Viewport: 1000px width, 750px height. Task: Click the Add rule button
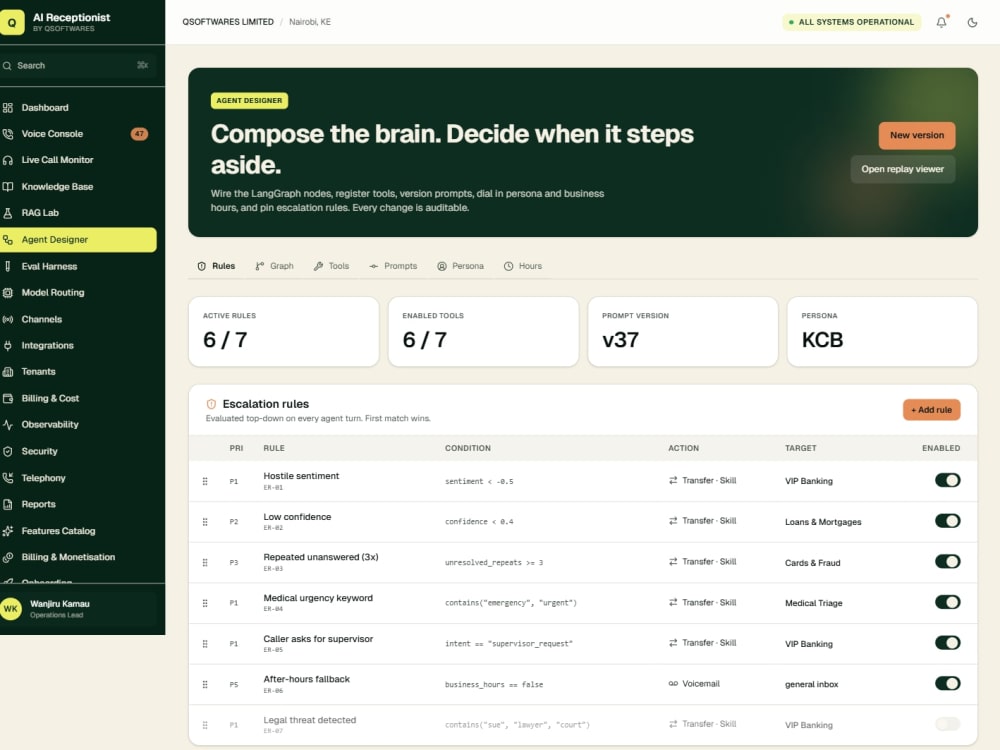coord(931,410)
